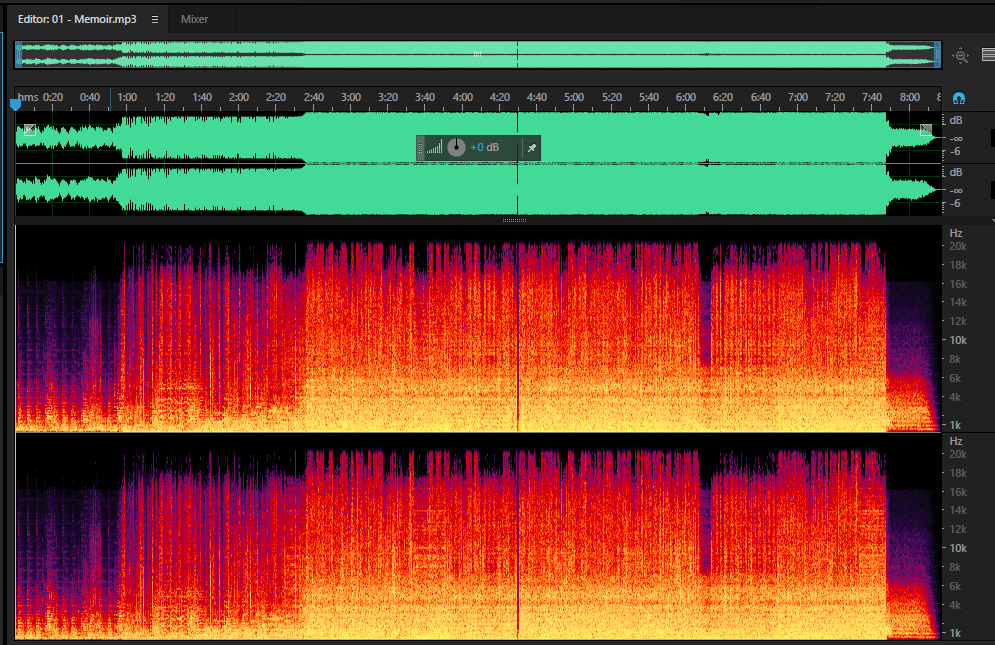Click the 7:20 mark on time ruler

(x=834, y=97)
